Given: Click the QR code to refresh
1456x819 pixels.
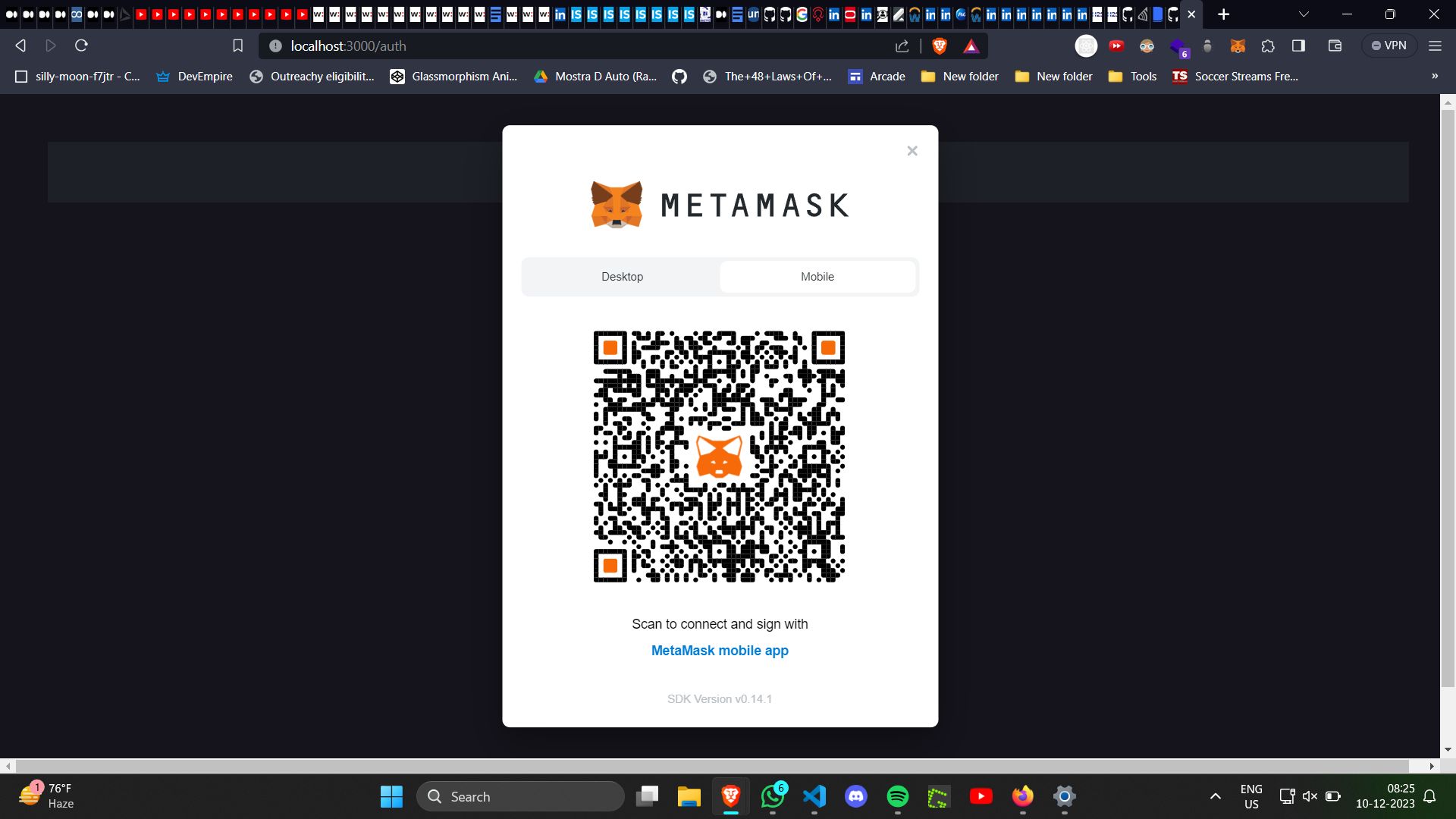Looking at the screenshot, I should [719, 456].
